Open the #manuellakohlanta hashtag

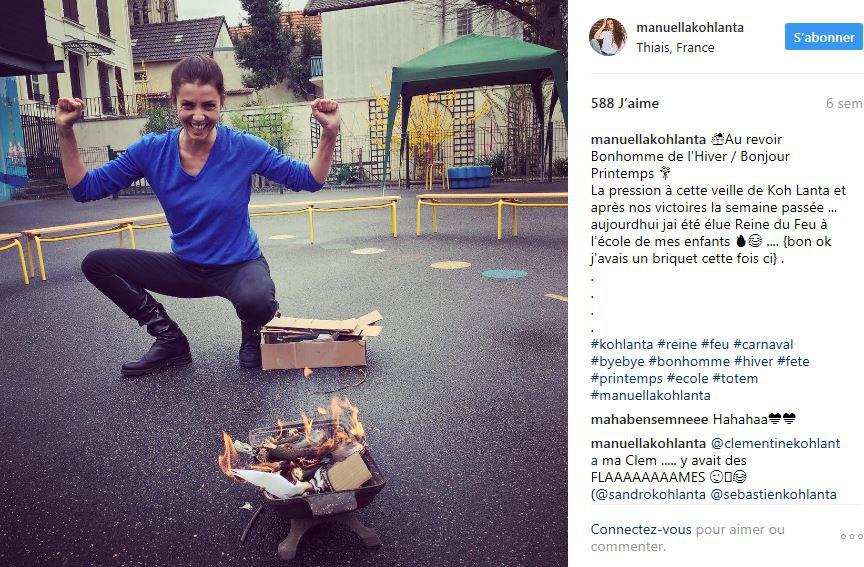click(x=651, y=396)
